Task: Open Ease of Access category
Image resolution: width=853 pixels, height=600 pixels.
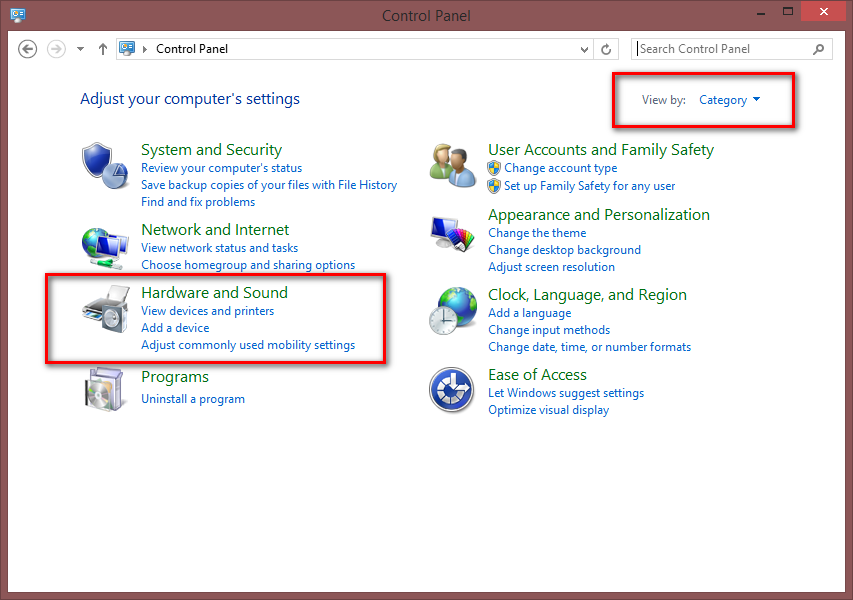Action: click(537, 375)
